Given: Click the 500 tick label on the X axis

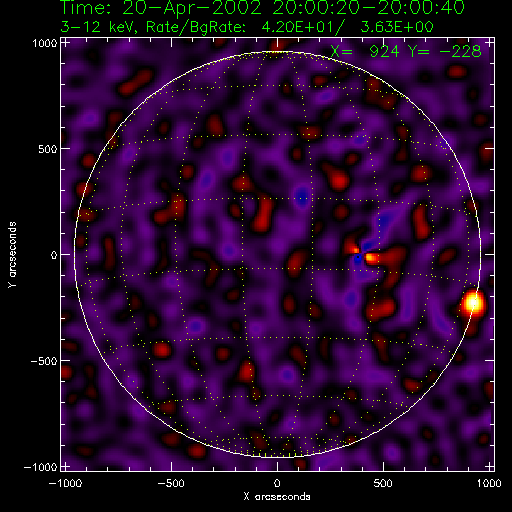Looking at the screenshot, I should point(383,483).
